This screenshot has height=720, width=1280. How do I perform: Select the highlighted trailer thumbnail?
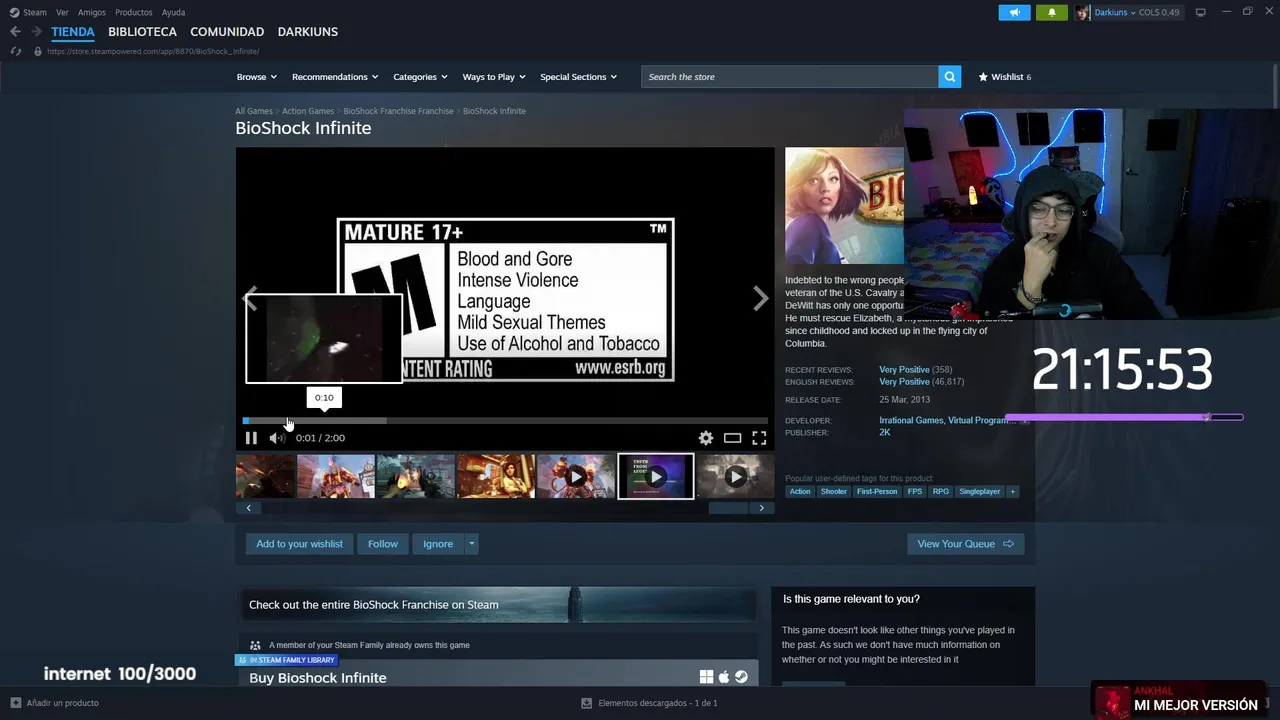pyautogui.click(x=655, y=476)
